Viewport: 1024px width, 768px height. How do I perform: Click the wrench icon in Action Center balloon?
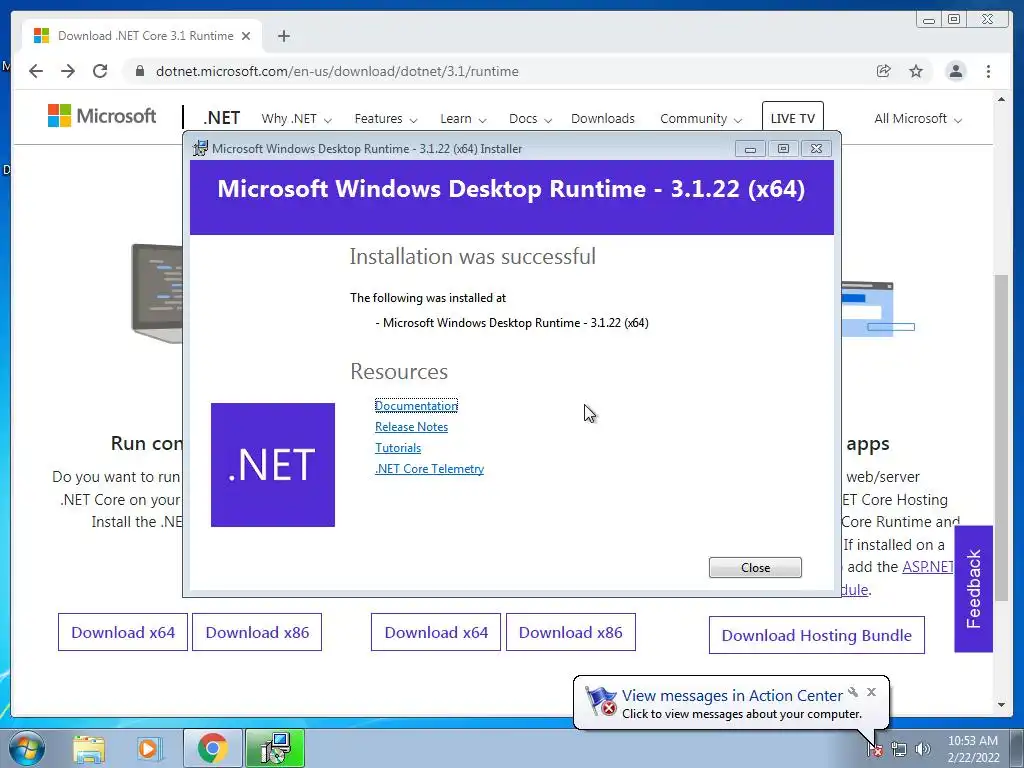click(x=853, y=692)
